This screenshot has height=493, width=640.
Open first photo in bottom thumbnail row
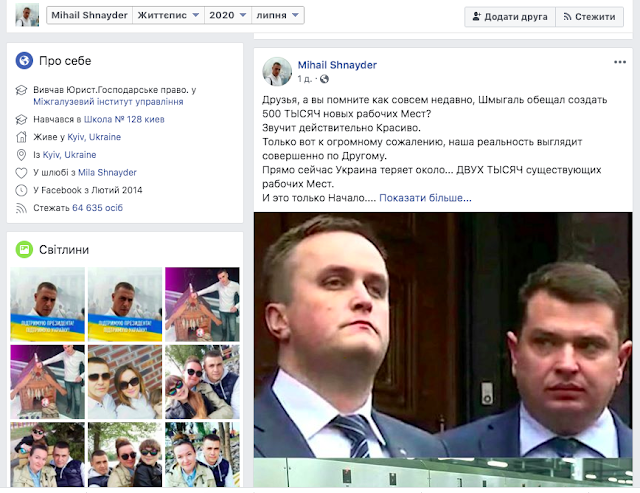click(x=47, y=455)
